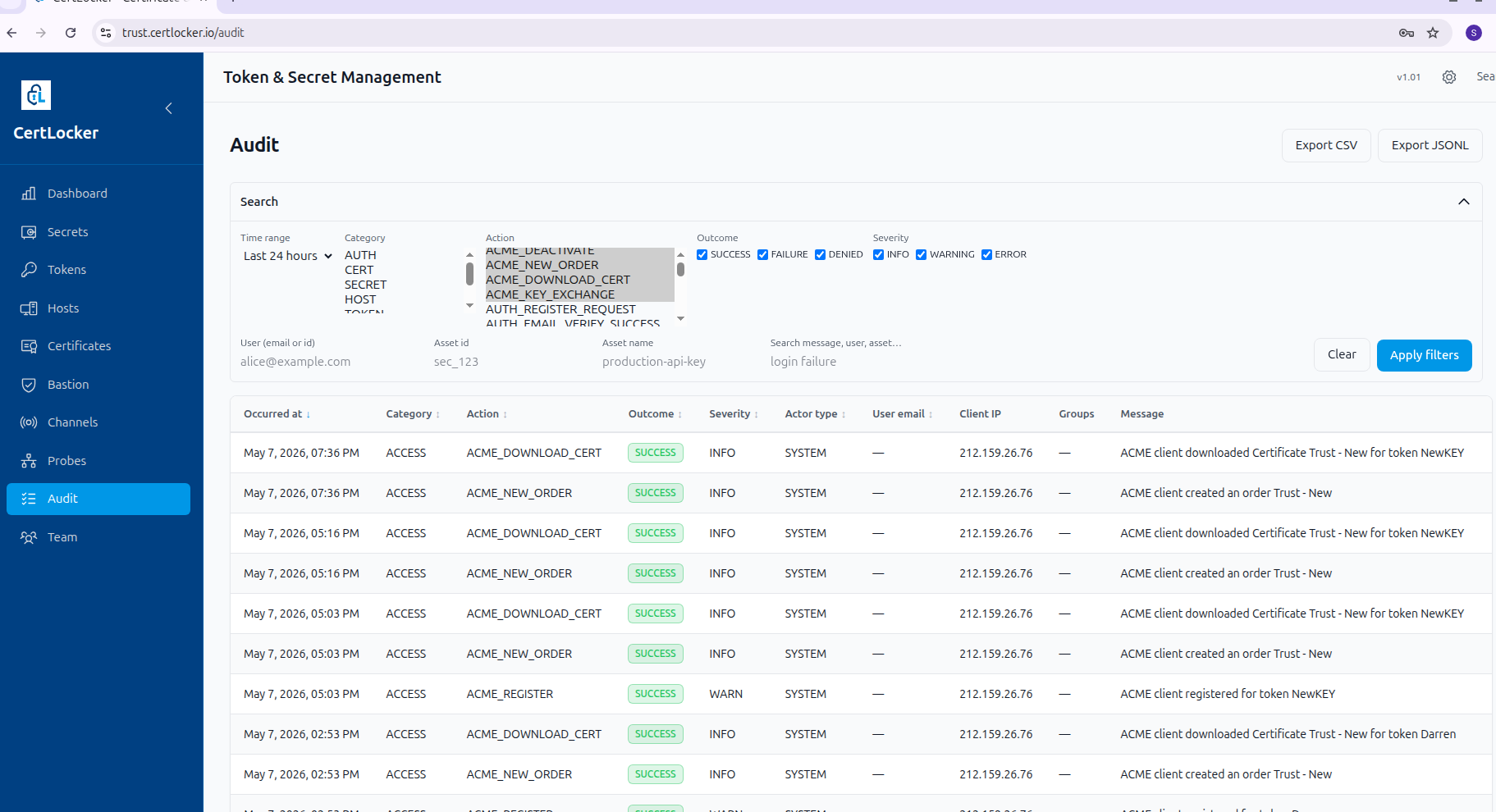
Task: Click the Action list scroll down arrow
Action: click(680, 319)
